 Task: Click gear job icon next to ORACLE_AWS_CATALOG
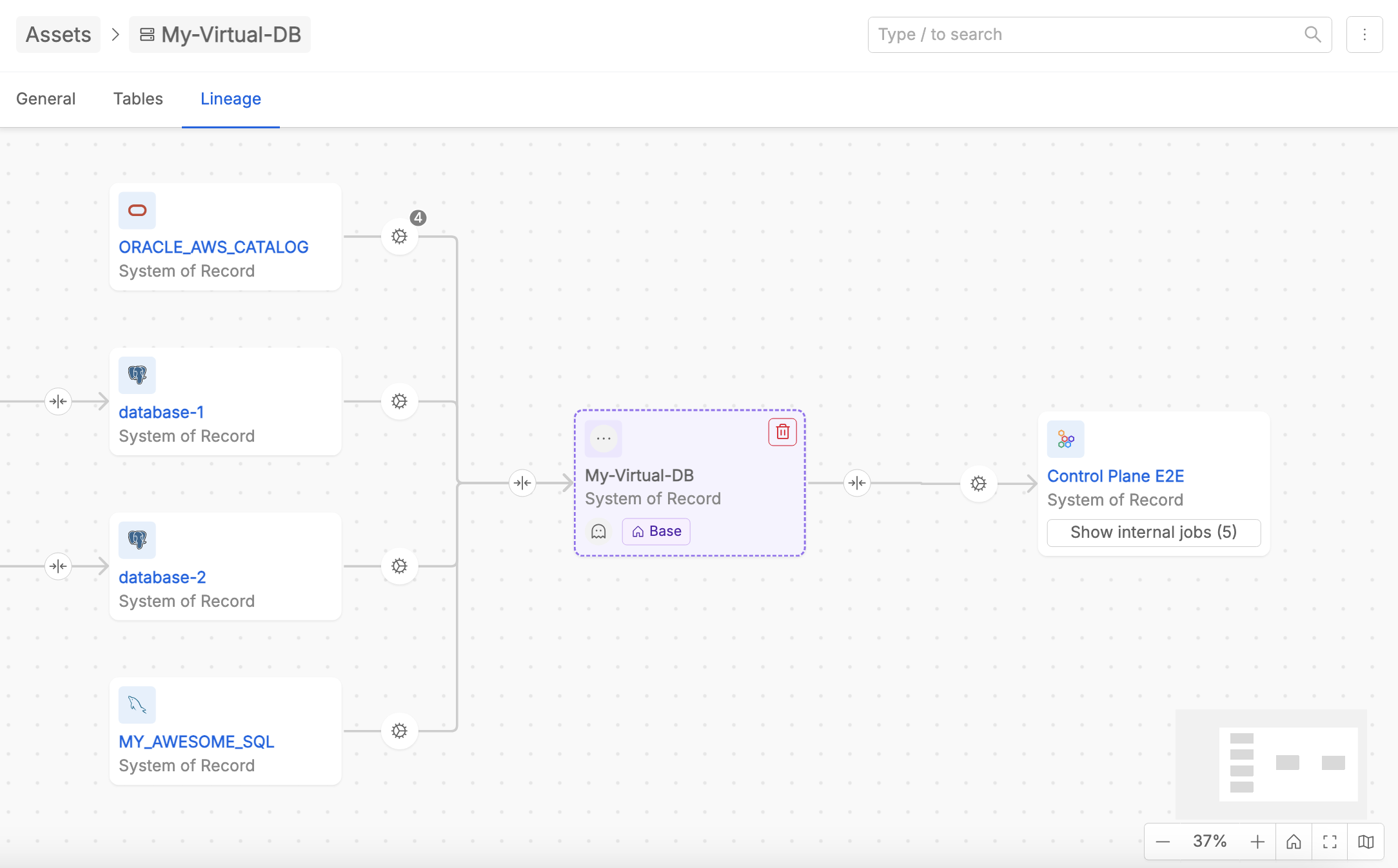point(400,237)
